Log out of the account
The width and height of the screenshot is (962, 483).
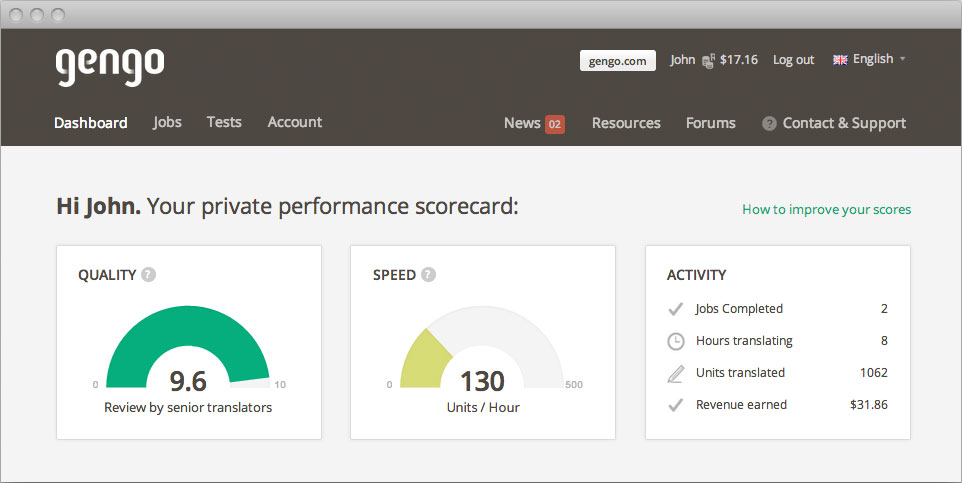click(793, 60)
